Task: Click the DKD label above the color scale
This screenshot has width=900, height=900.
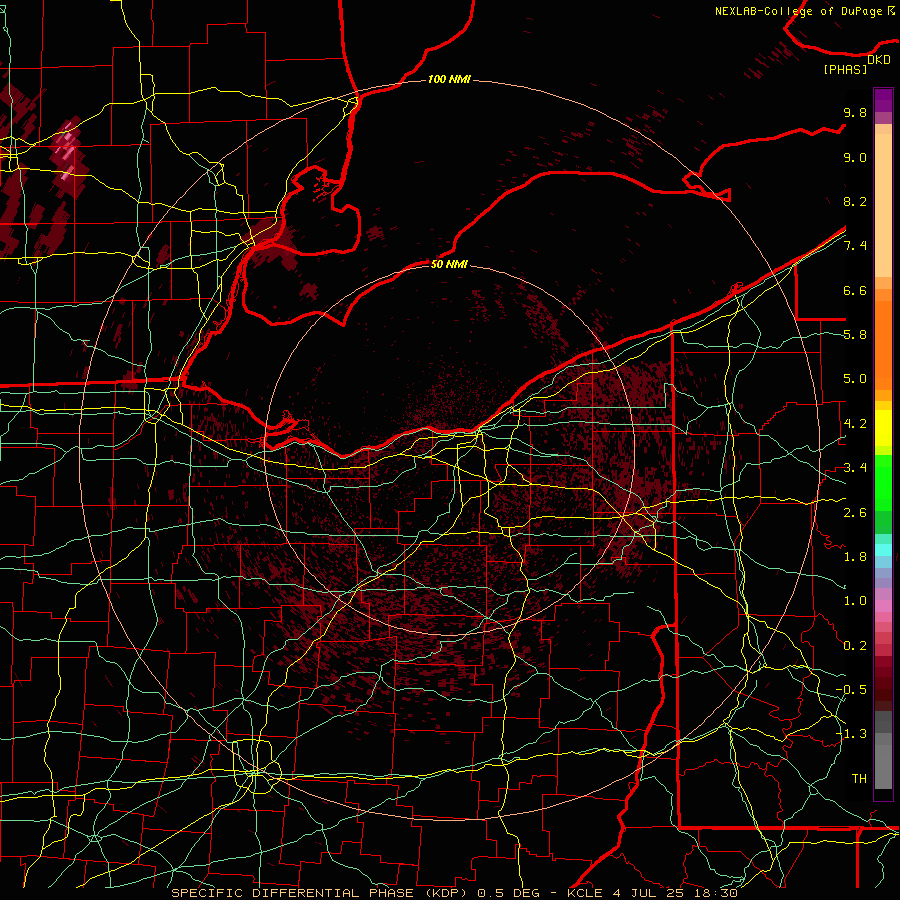Action: (879, 60)
